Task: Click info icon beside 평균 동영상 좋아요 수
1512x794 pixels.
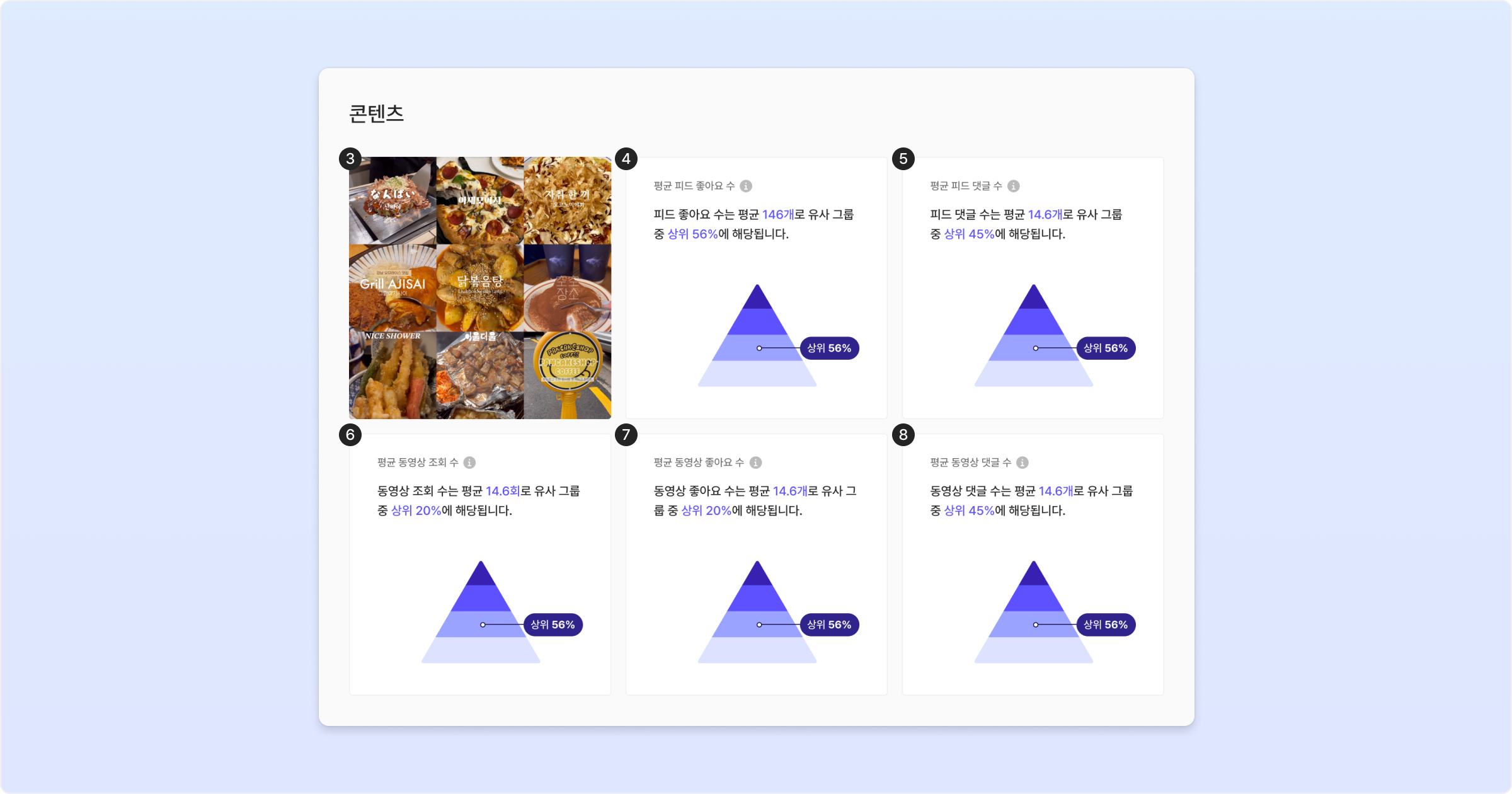Action: pyautogui.click(x=756, y=463)
